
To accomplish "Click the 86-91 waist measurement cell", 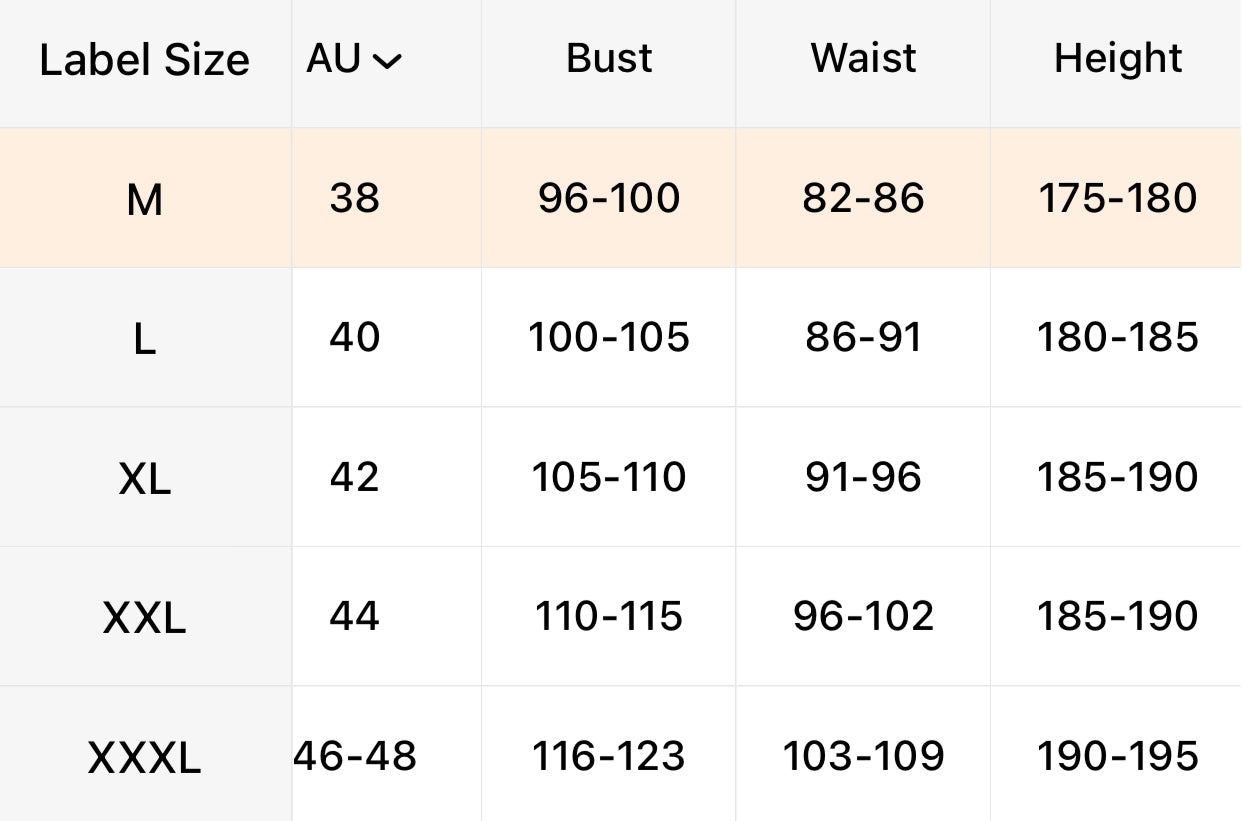I will tap(863, 338).
